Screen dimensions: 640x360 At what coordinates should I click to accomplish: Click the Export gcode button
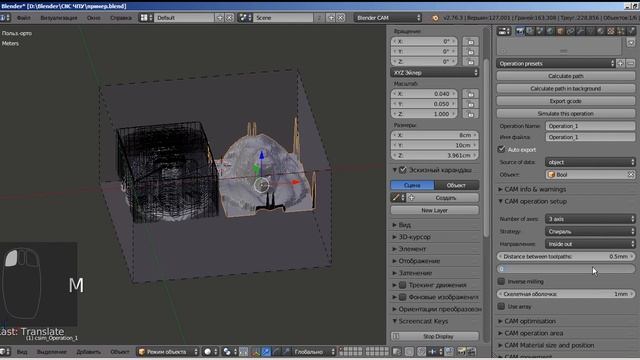click(566, 101)
